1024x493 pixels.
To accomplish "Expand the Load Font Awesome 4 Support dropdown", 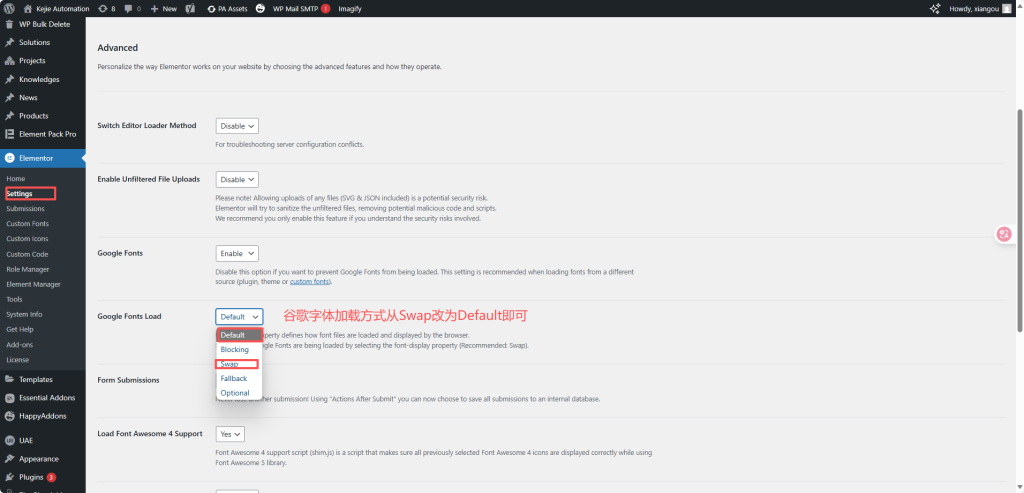I will [x=230, y=434].
